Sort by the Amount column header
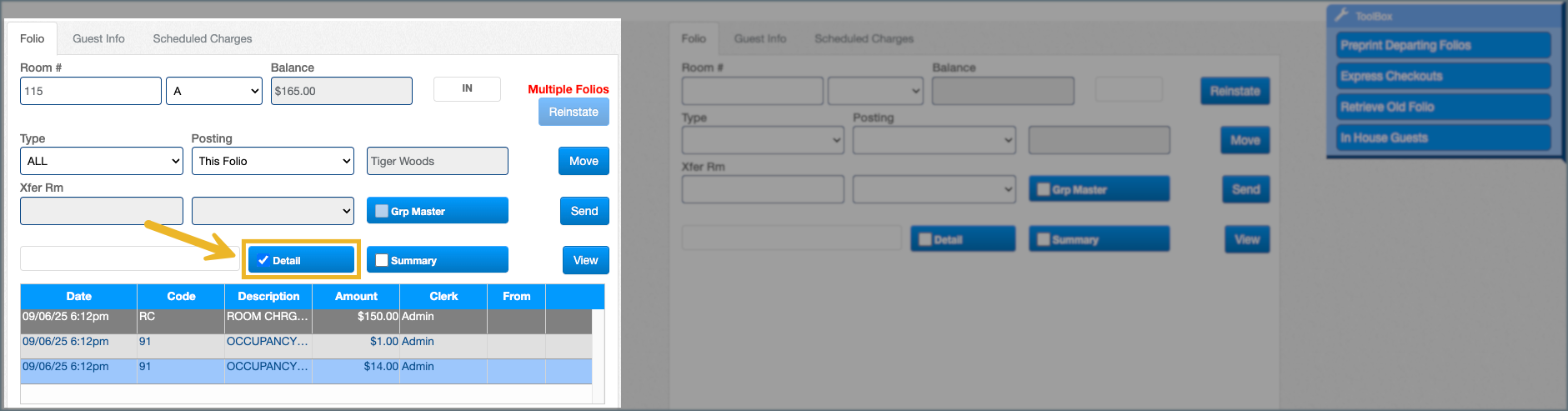This screenshot has height=411, width=1568. (x=356, y=296)
